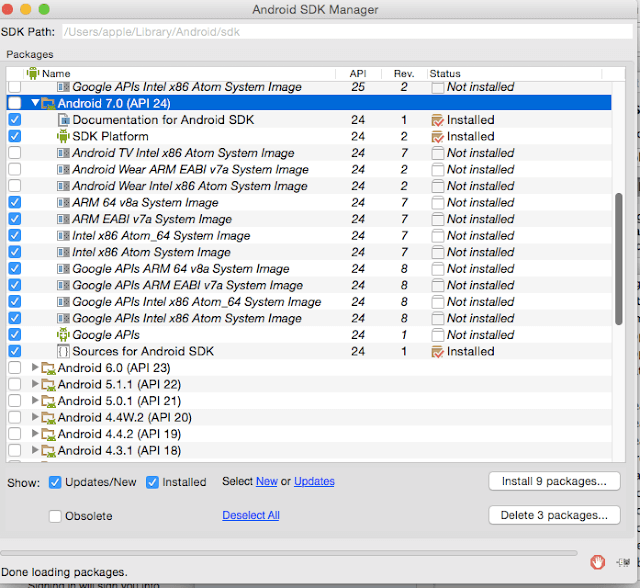Enable the Obsolete checkbox
This screenshot has width=640, height=588.
pyautogui.click(x=55, y=516)
